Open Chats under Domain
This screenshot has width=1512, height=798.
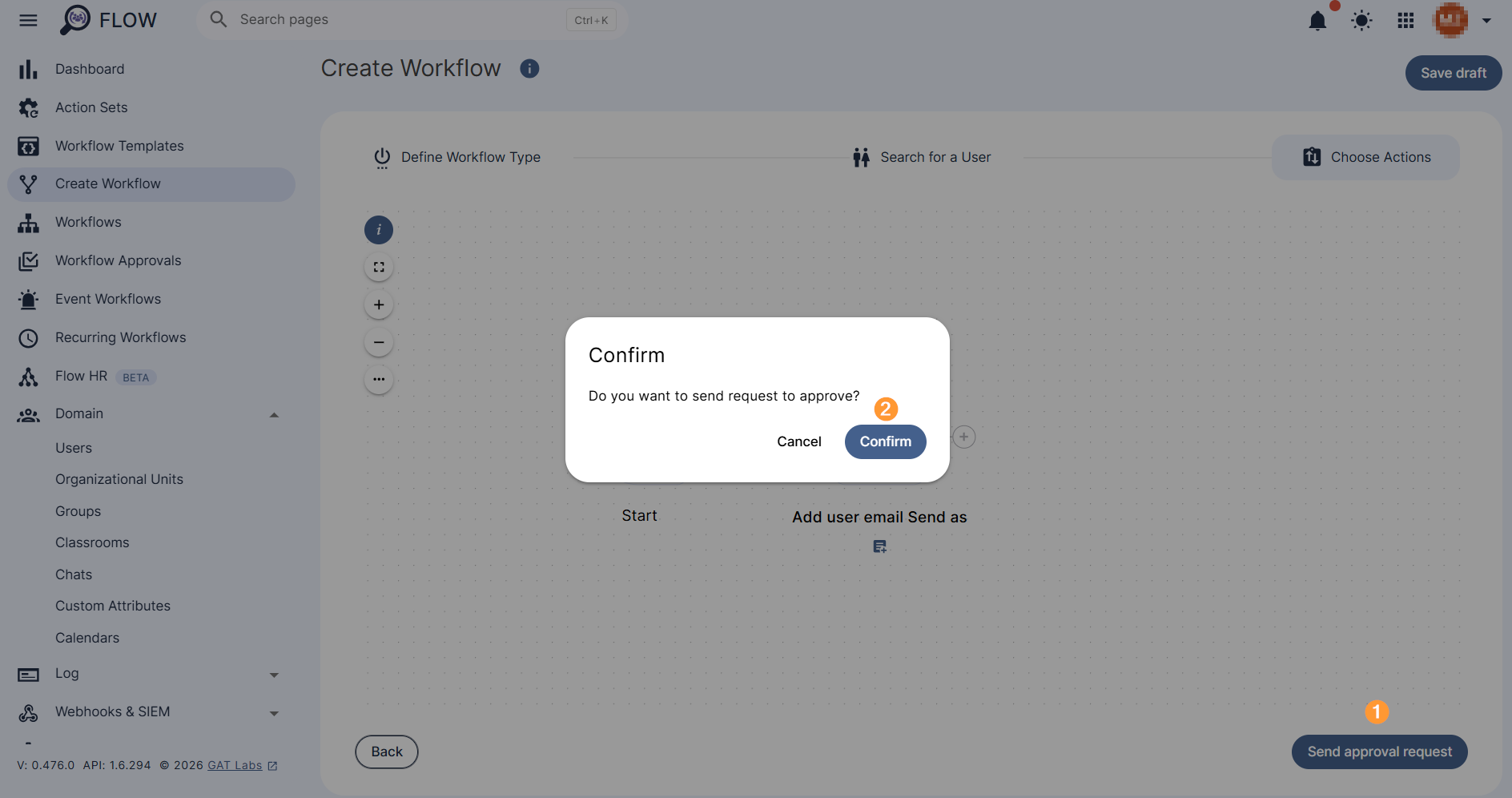[x=74, y=574]
